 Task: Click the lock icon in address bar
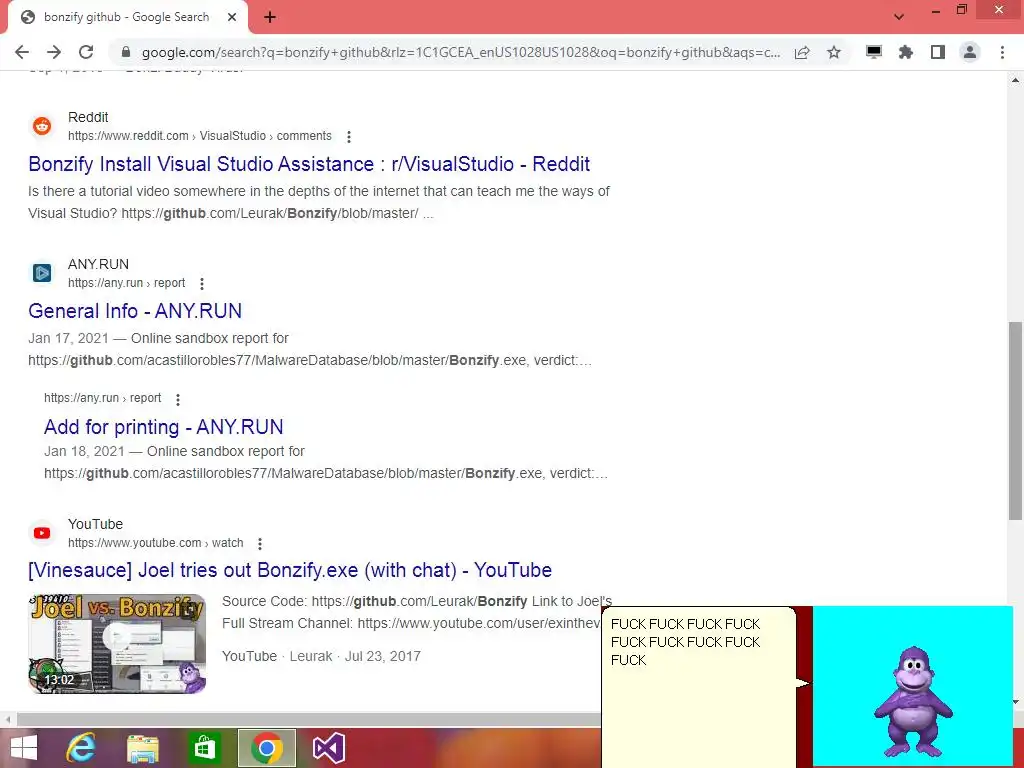[x=126, y=52]
